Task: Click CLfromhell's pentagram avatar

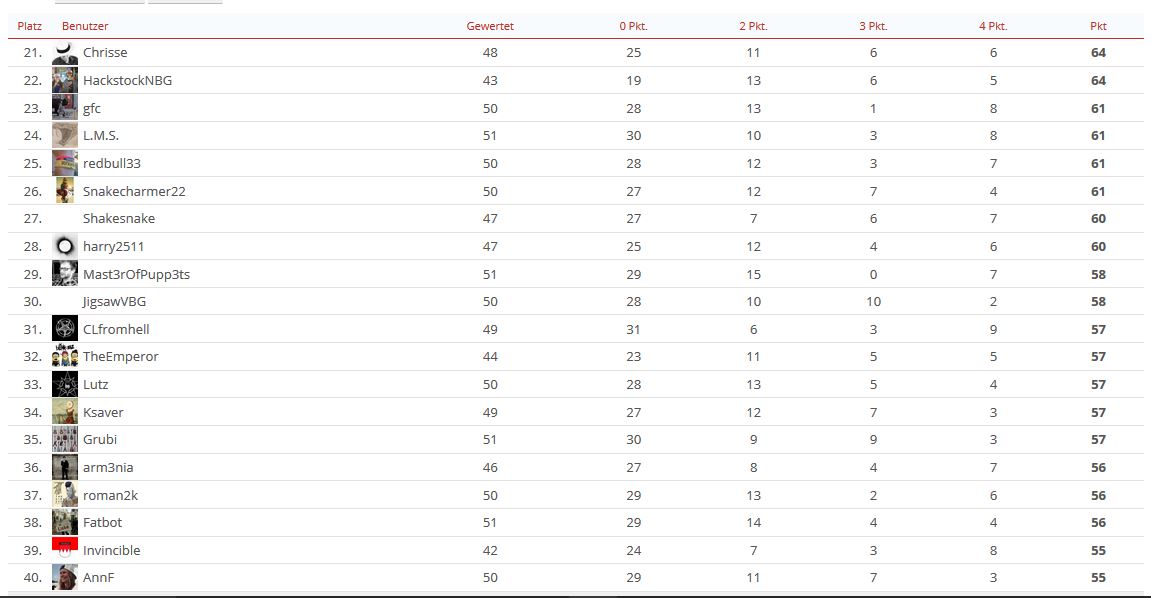Action: point(65,329)
